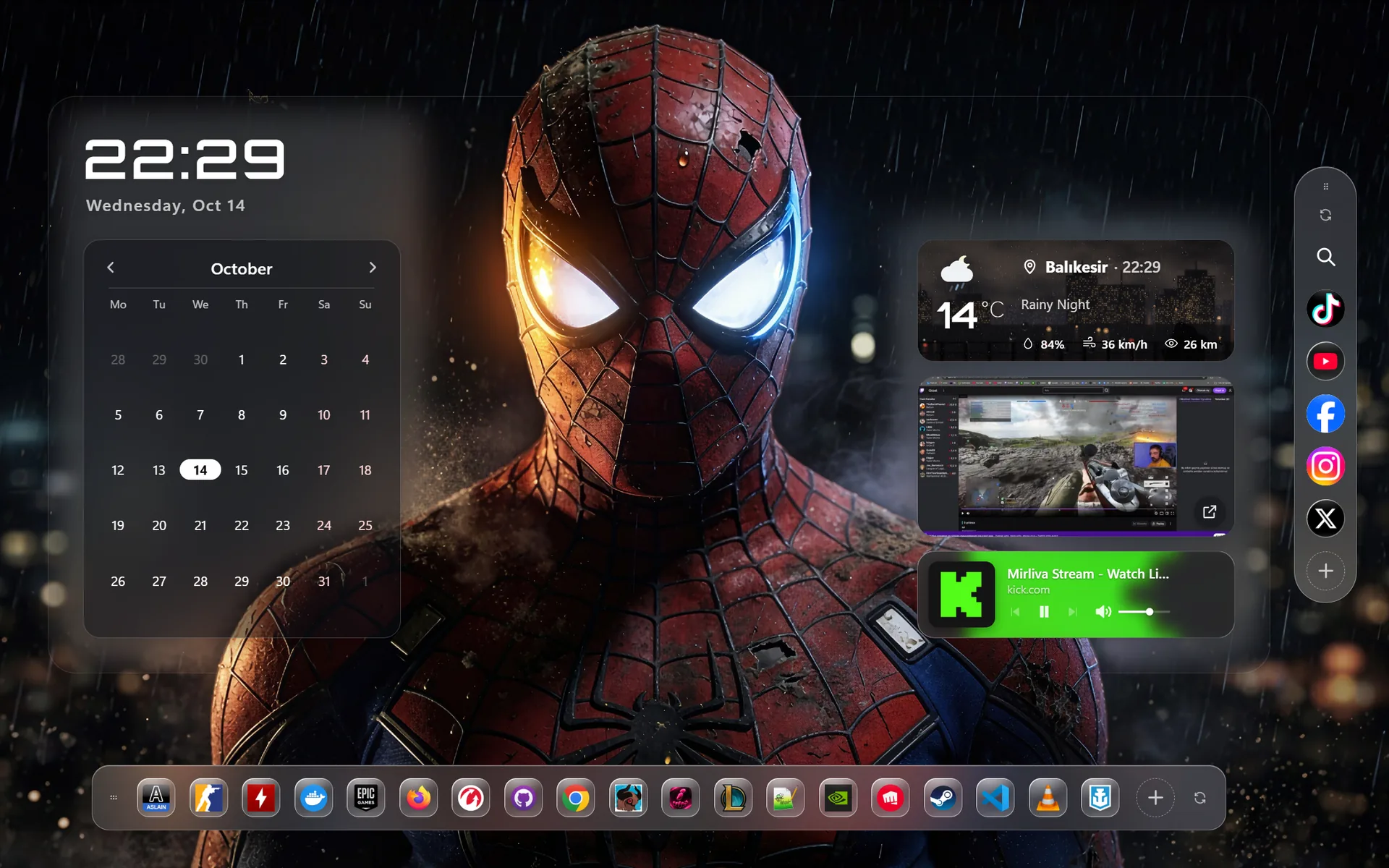Launch World of Warships
This screenshot has height=868, width=1389.
(1100, 798)
